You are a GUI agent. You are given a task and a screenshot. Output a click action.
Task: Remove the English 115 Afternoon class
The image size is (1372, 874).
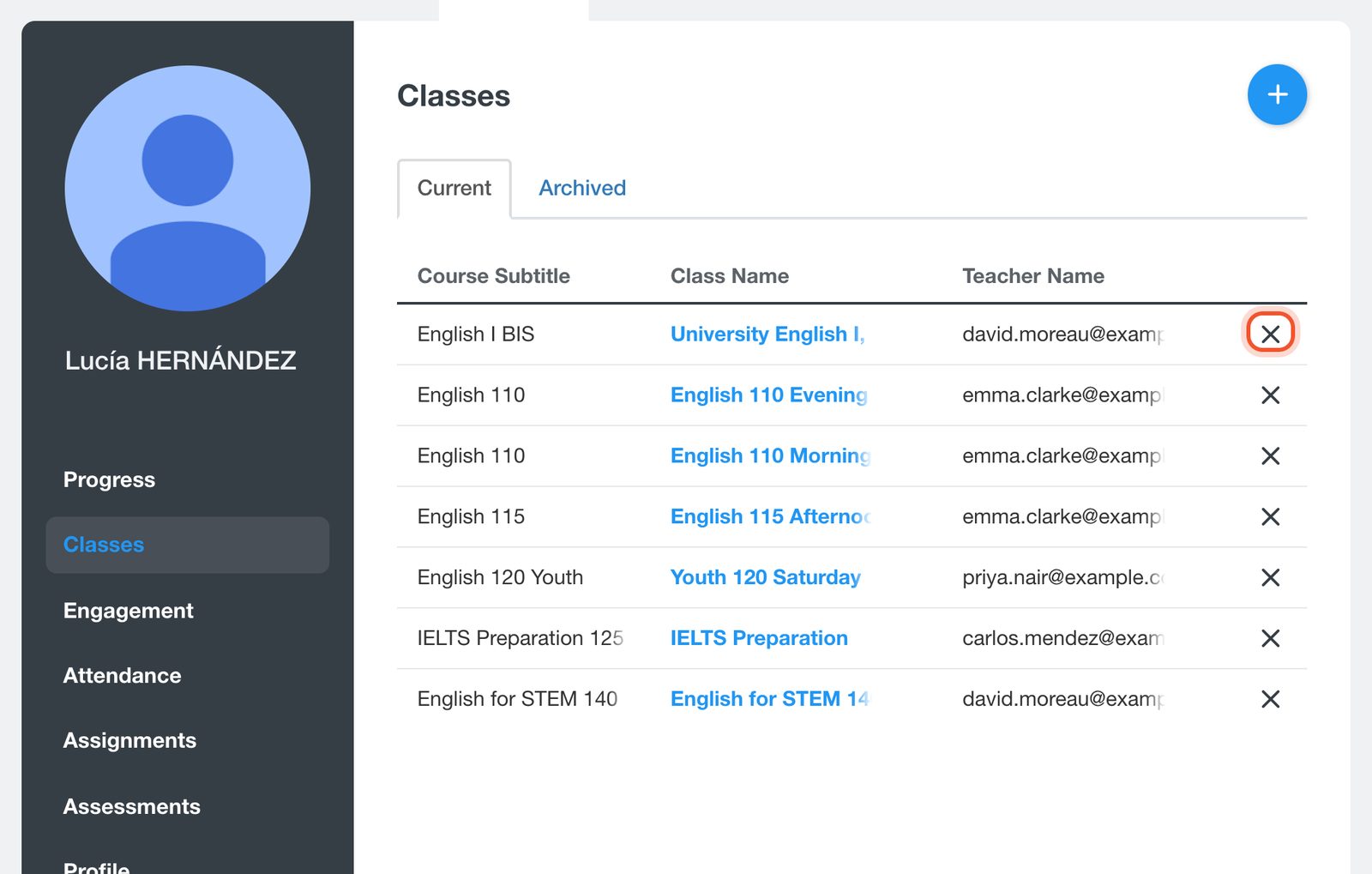pos(1270,516)
